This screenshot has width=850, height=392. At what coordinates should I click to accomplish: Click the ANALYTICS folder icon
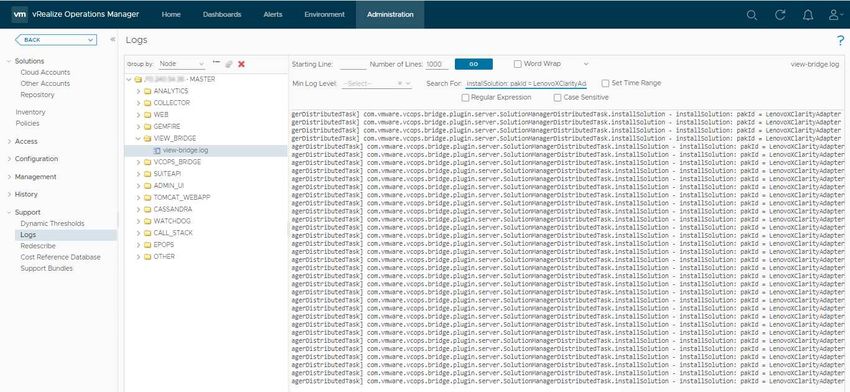[147, 91]
